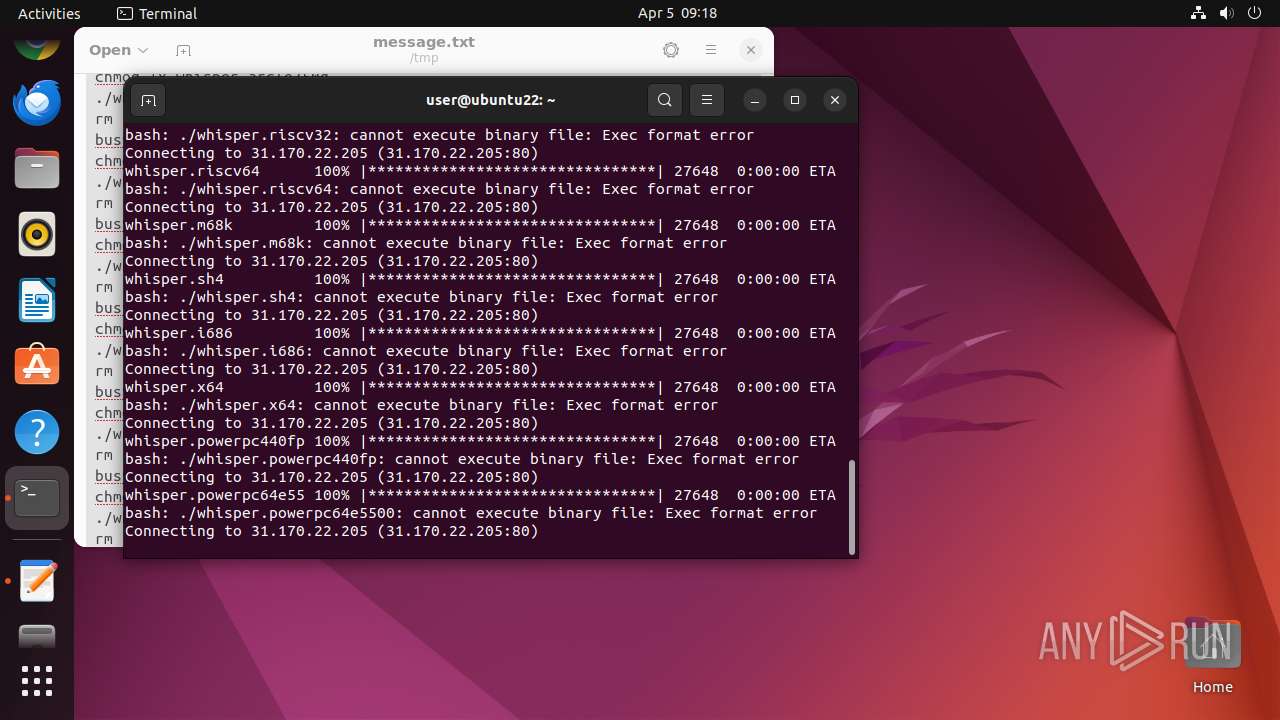Close the terminal window

click(x=835, y=100)
